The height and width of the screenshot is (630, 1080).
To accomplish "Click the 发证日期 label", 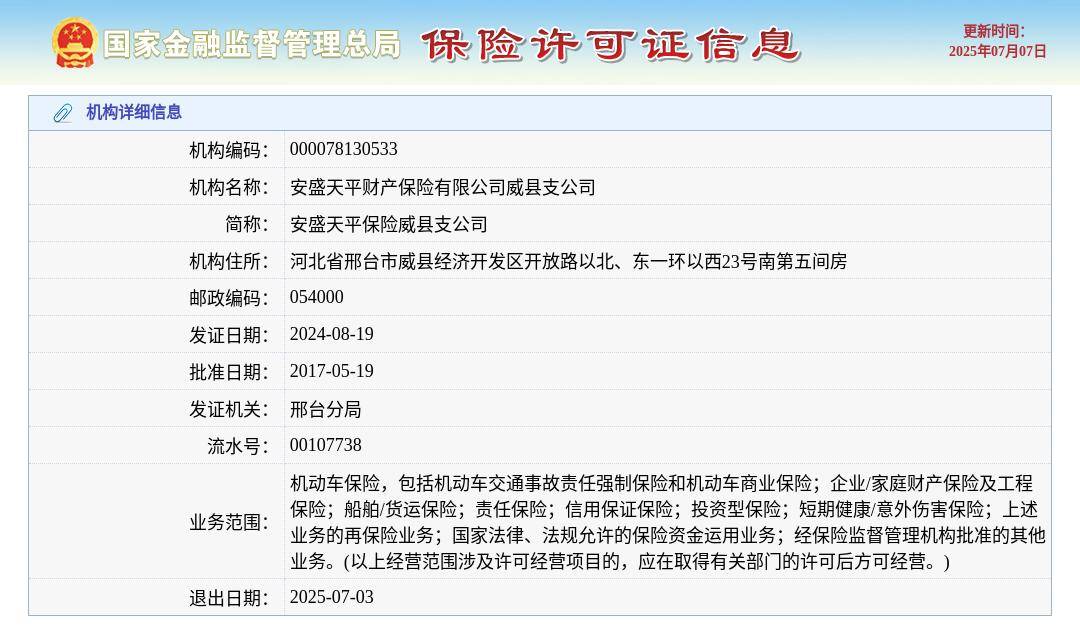I will [229, 335].
